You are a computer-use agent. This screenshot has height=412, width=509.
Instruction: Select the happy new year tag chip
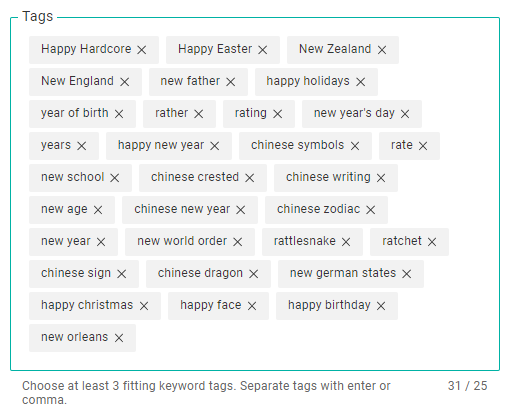click(x=169, y=146)
